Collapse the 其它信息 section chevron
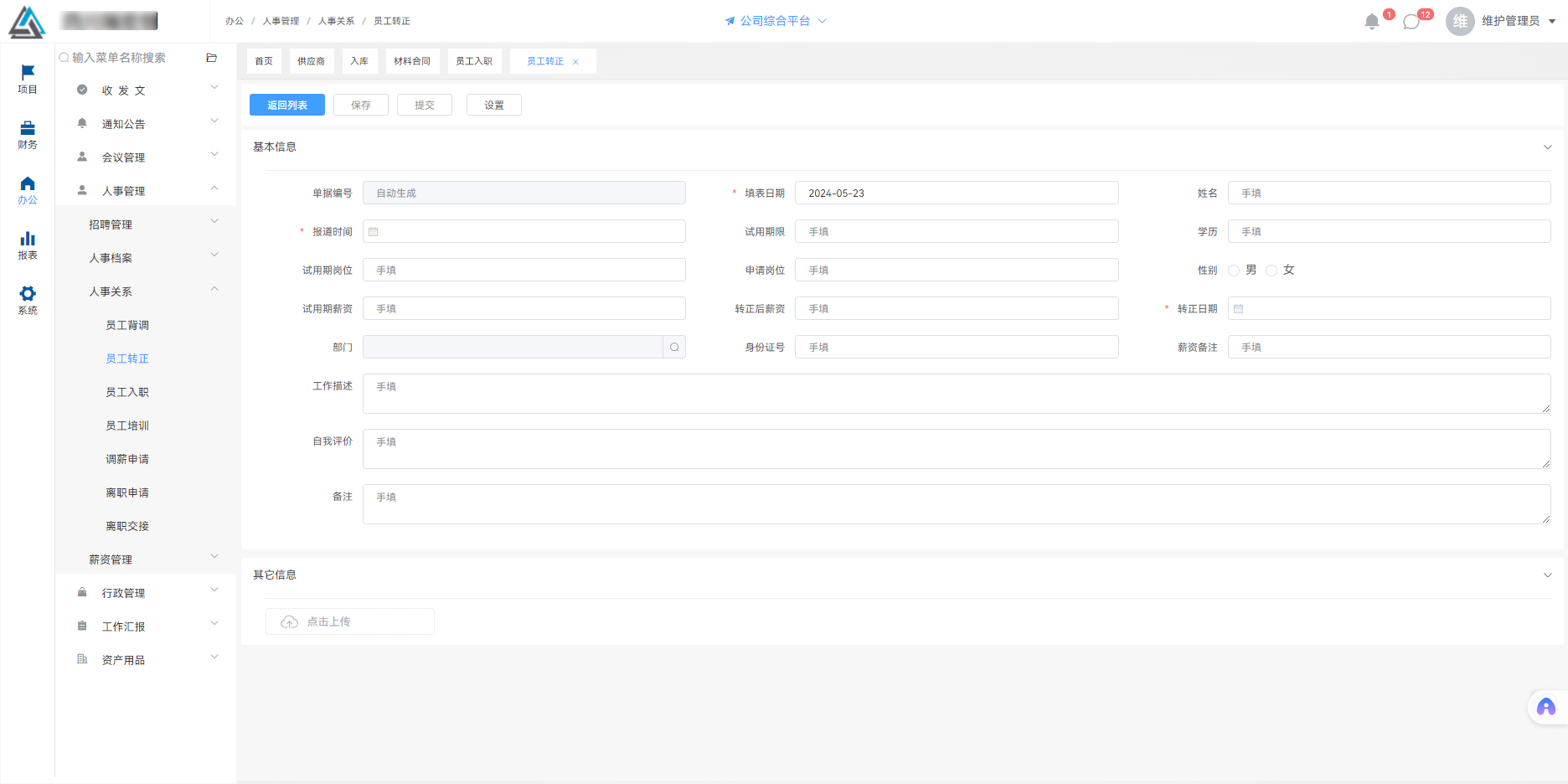1568x784 pixels. (1548, 575)
